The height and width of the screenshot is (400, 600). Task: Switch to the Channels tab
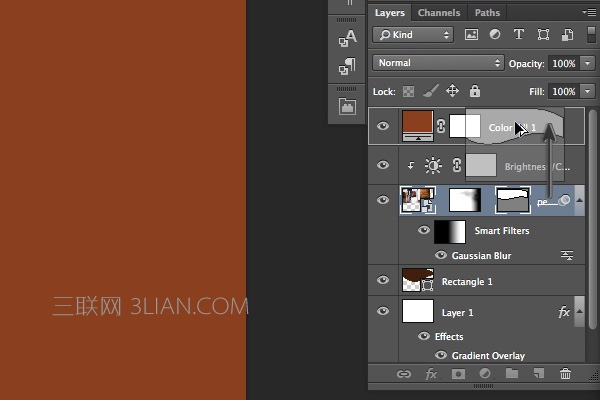click(x=439, y=13)
